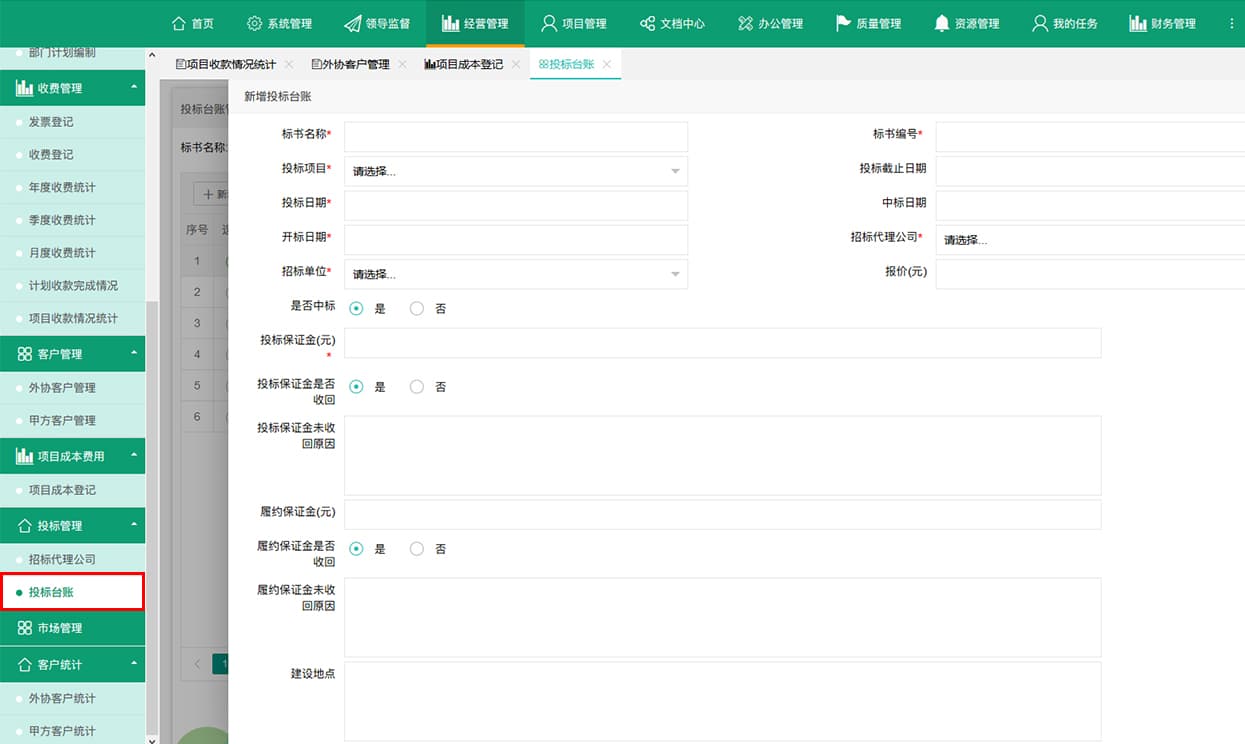Screen dimensions: 1245x744
Task: Open 年度收费统计 in the sidebar
Action: [x=72, y=187]
